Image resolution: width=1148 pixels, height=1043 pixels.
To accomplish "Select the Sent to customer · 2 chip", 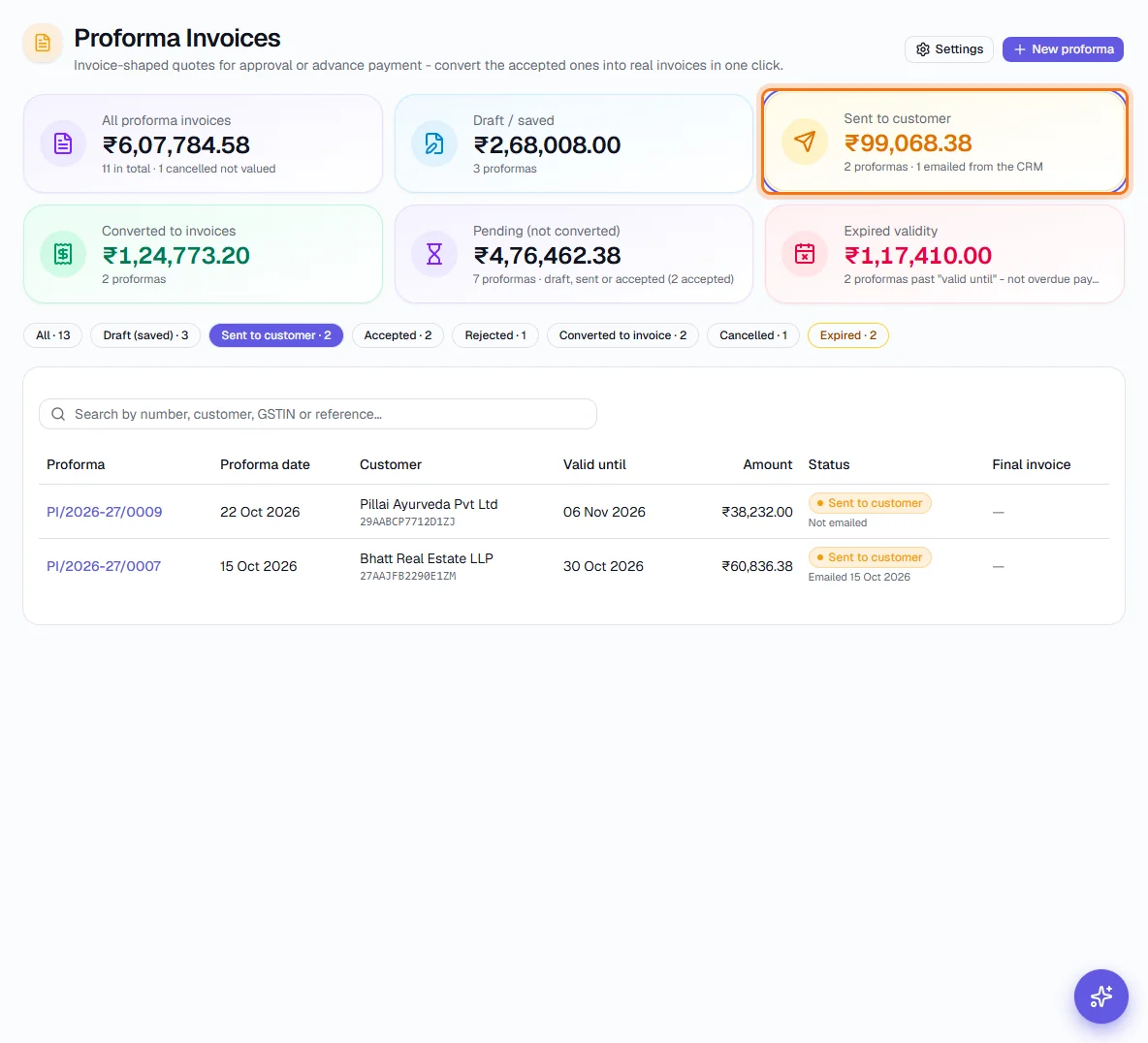I will (276, 335).
